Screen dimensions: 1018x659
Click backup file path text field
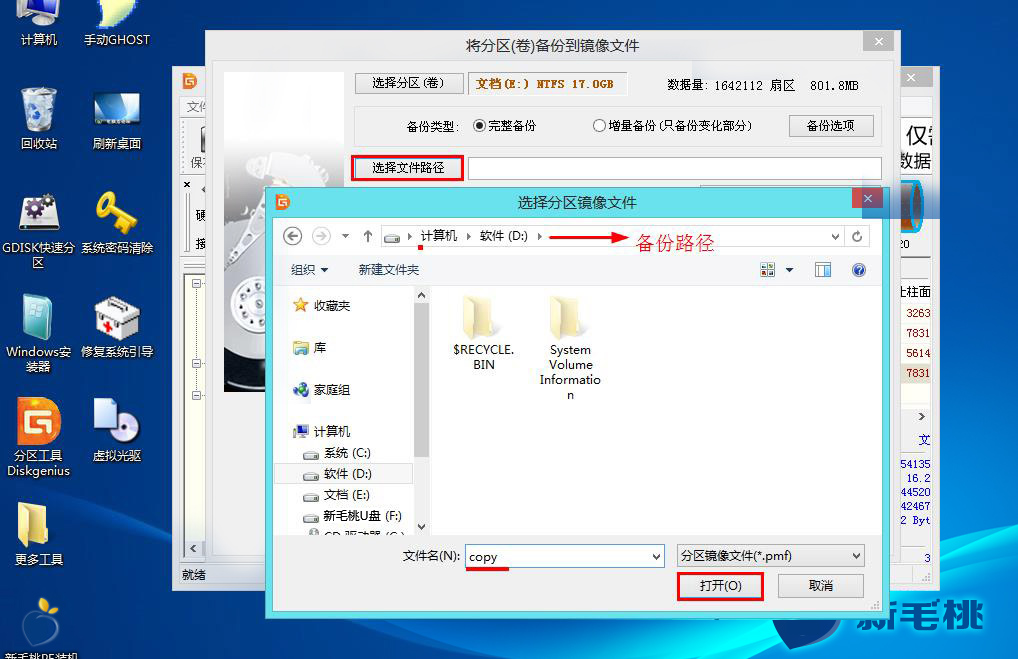(x=675, y=168)
